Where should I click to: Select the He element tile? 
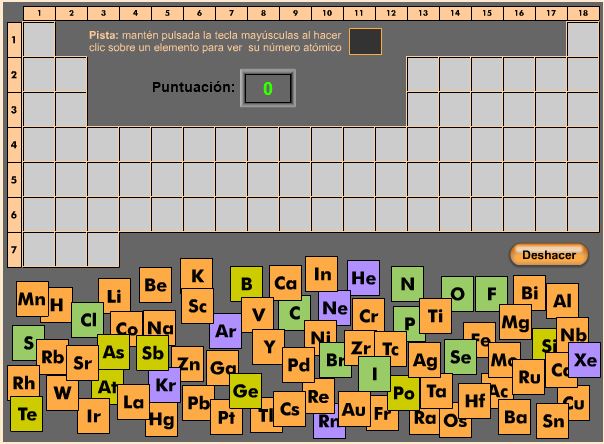[364, 277]
